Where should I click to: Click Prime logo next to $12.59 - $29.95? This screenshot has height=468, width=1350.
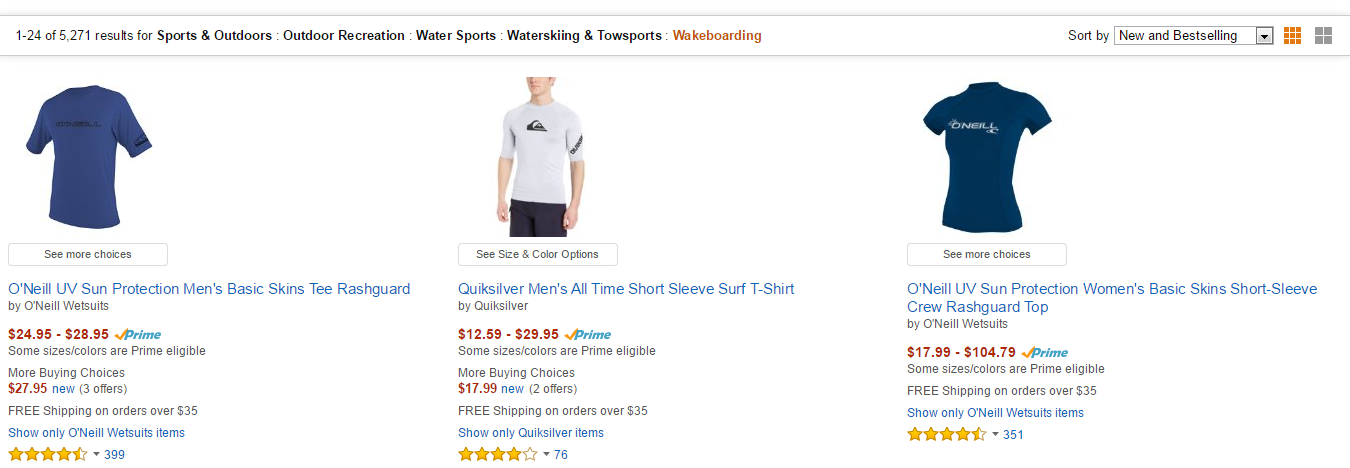click(588, 335)
